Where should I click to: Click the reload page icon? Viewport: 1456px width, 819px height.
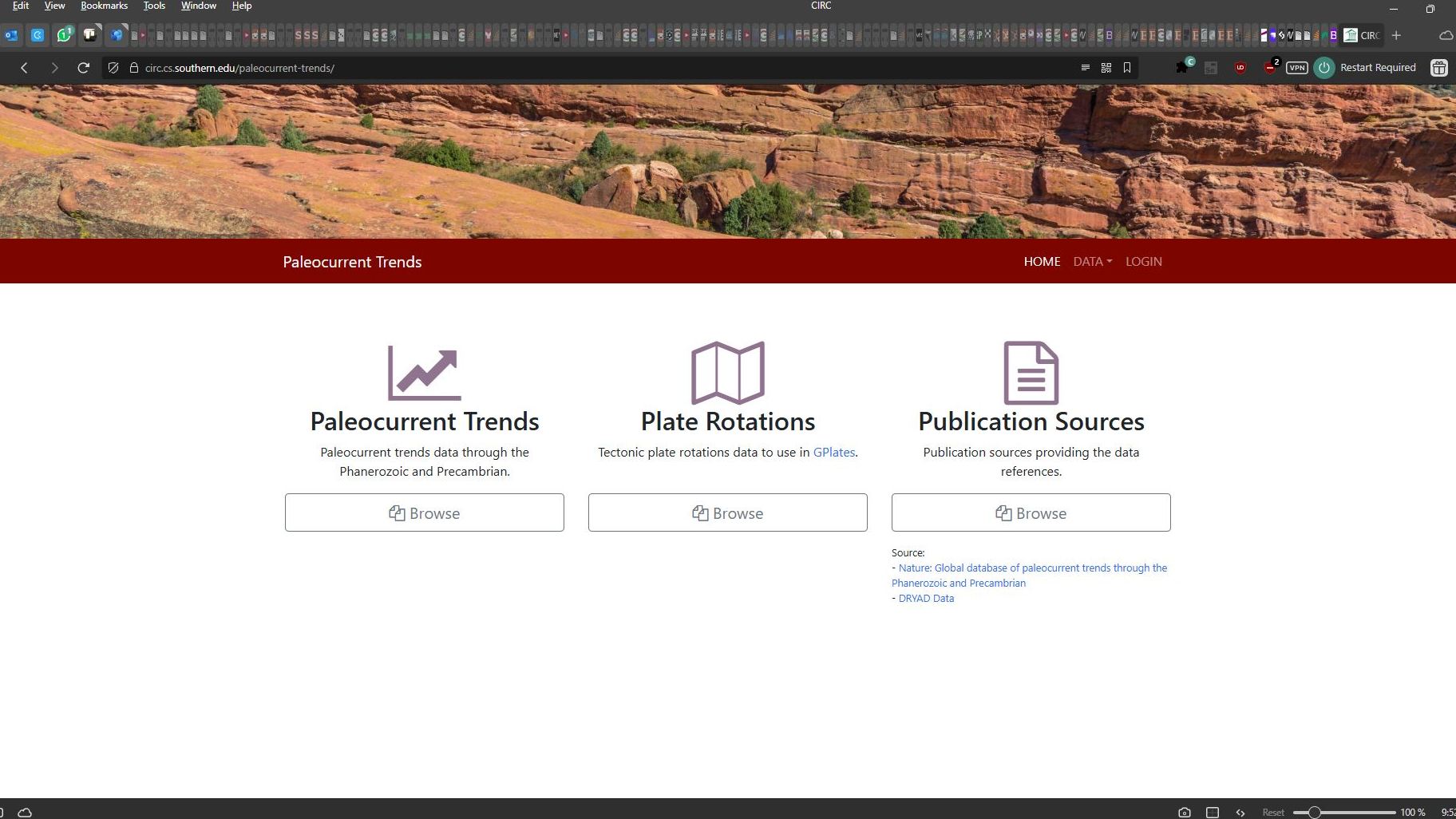(x=83, y=68)
